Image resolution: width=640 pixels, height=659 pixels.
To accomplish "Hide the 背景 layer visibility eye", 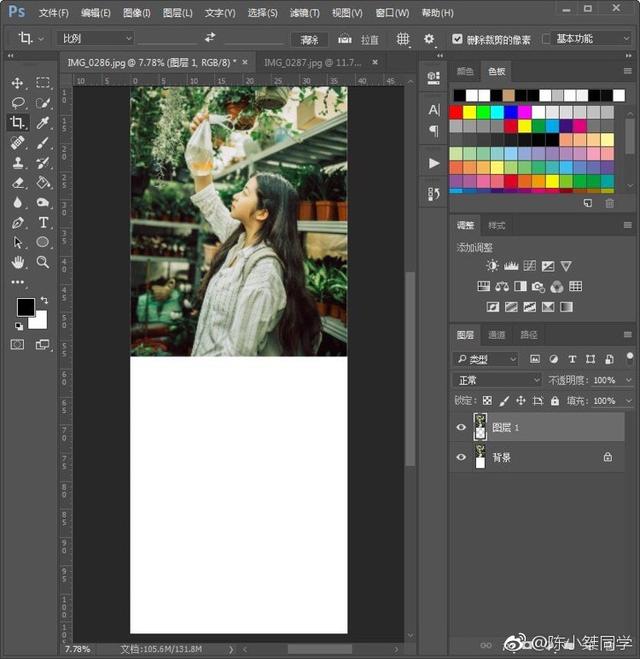I will point(461,457).
